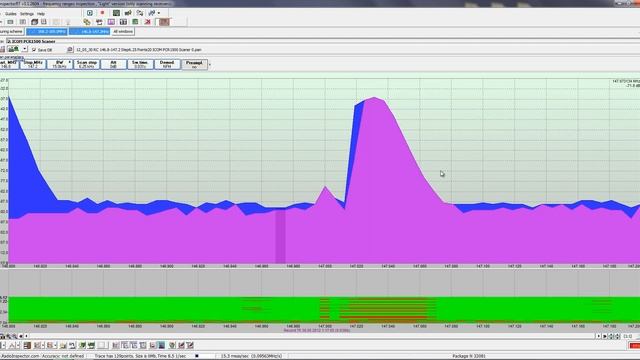Click the marker readout 147.072134 MHz at top right
The height and width of the screenshot is (360, 640).
pos(626,82)
